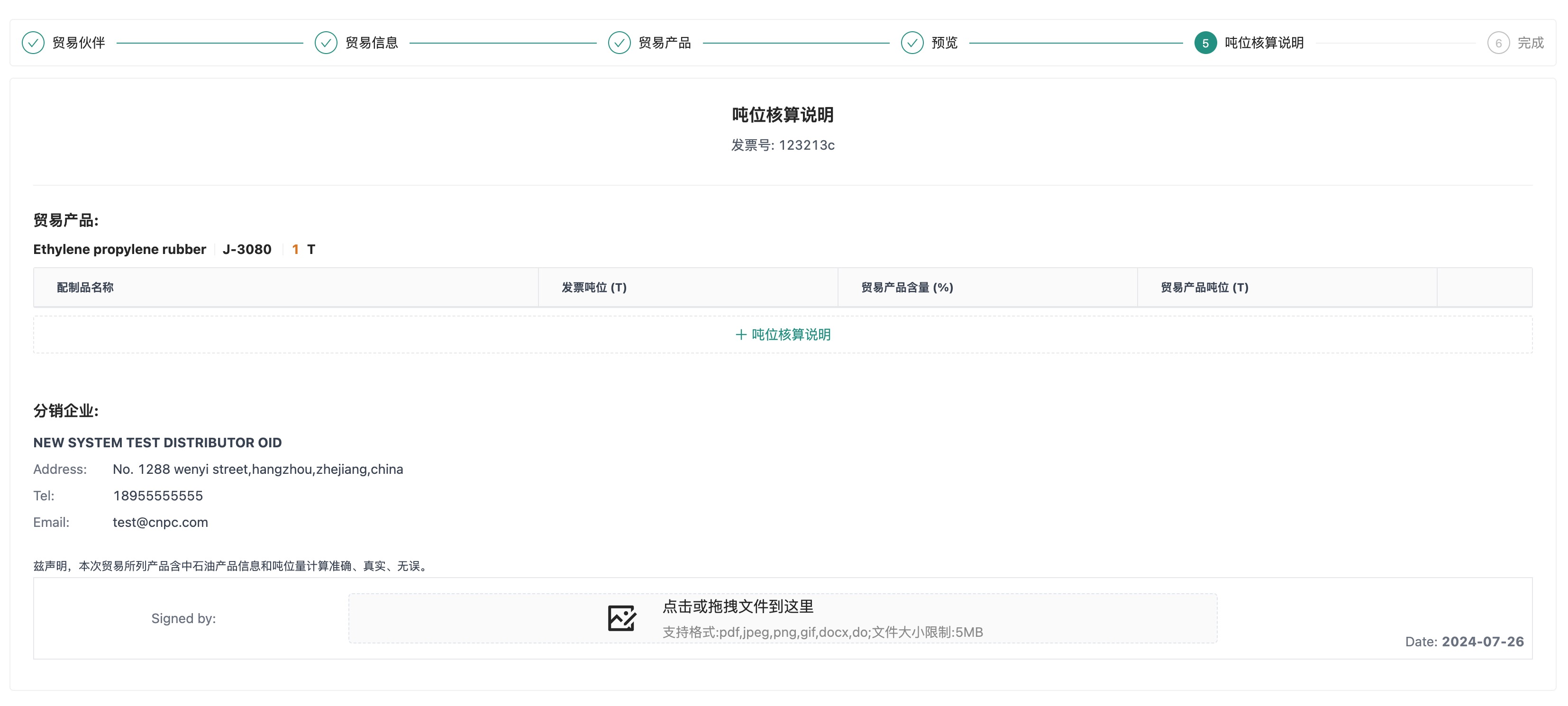Select the 吨位核算说明 step label
1568x706 pixels.
tap(1264, 43)
